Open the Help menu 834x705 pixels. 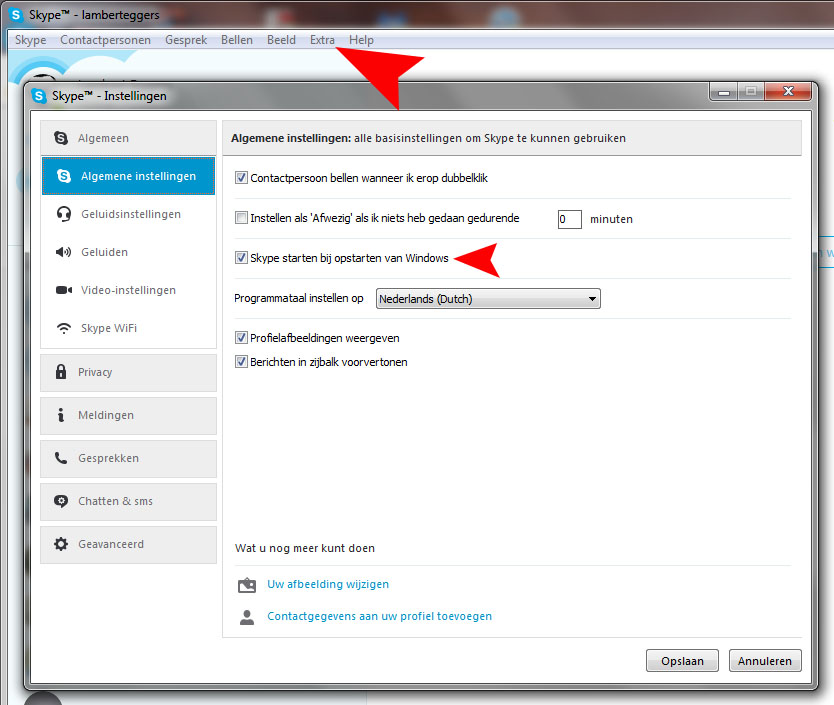coord(361,40)
